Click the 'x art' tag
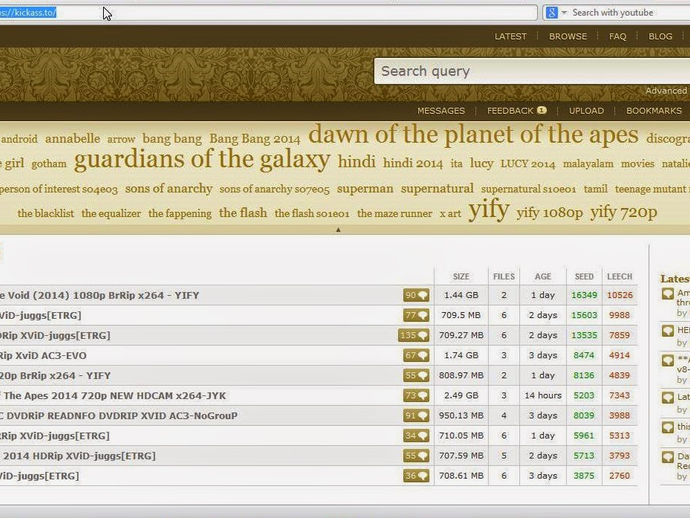The height and width of the screenshot is (518, 690). [450, 214]
